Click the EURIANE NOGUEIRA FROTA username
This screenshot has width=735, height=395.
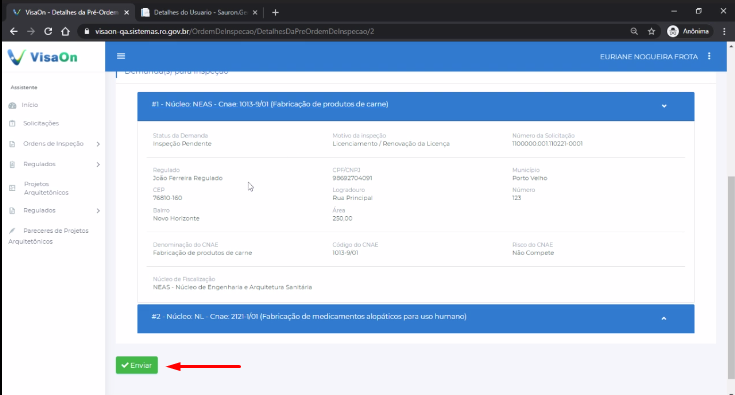(649, 57)
